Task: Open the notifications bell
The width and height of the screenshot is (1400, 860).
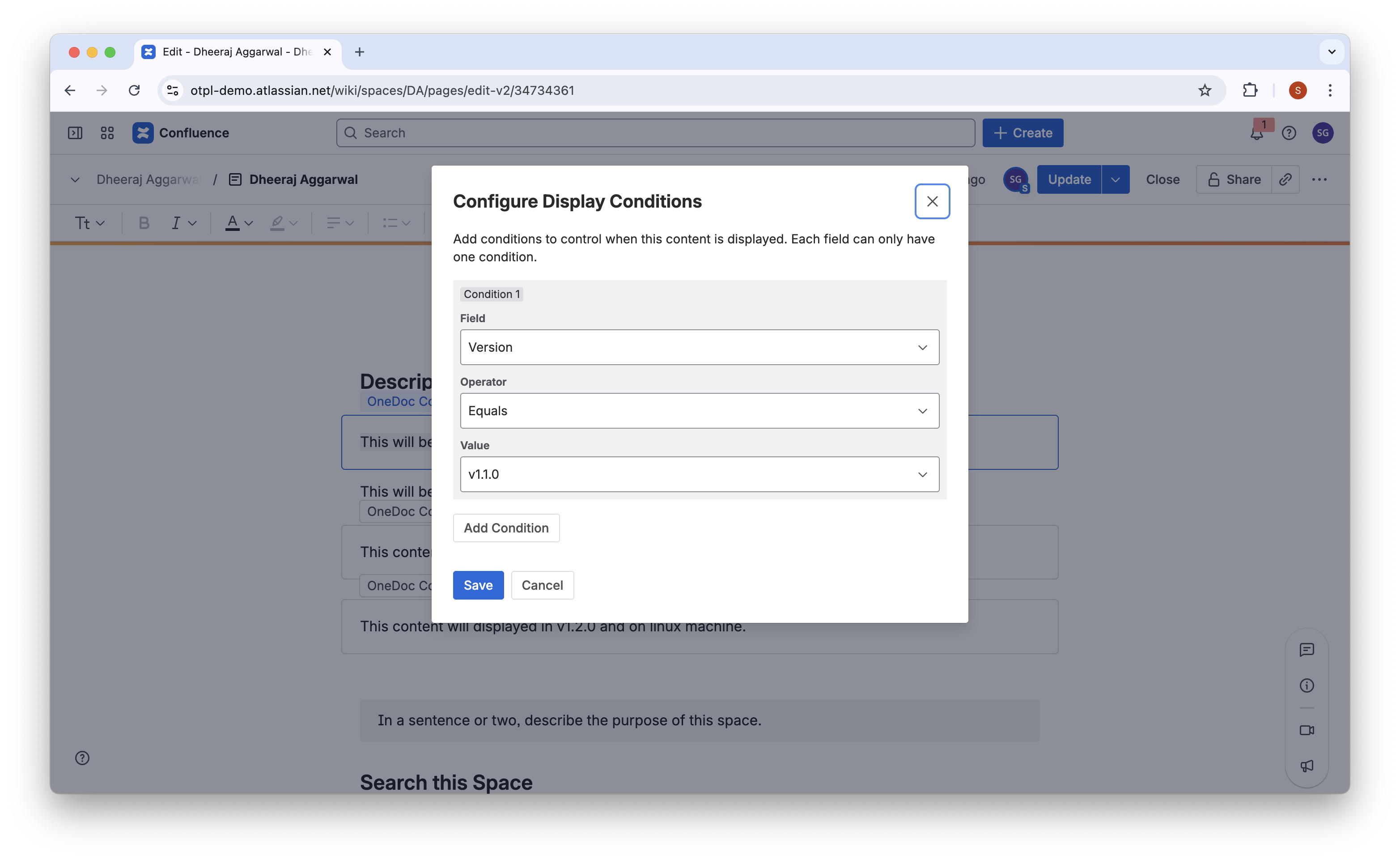Action: point(1257,134)
